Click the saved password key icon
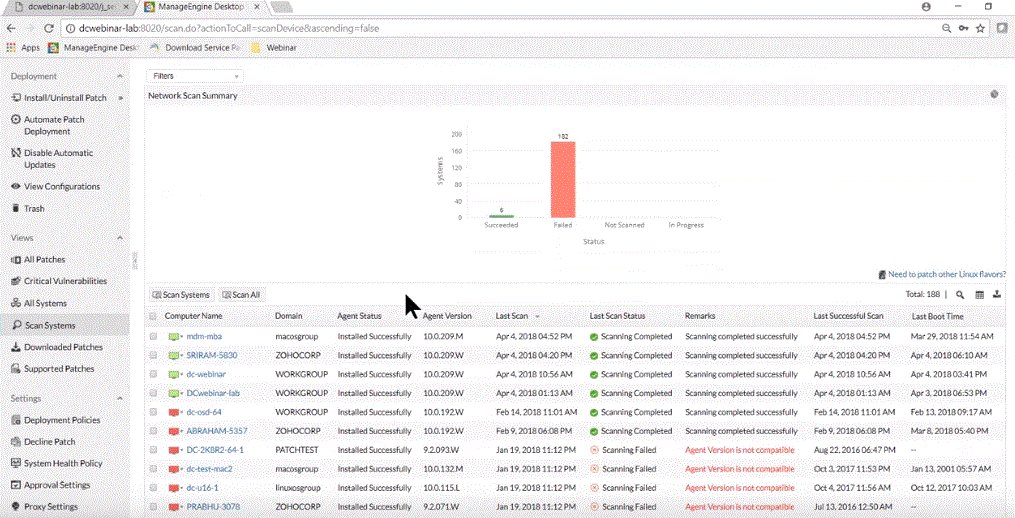This screenshot has height=518, width=1015. (x=964, y=28)
